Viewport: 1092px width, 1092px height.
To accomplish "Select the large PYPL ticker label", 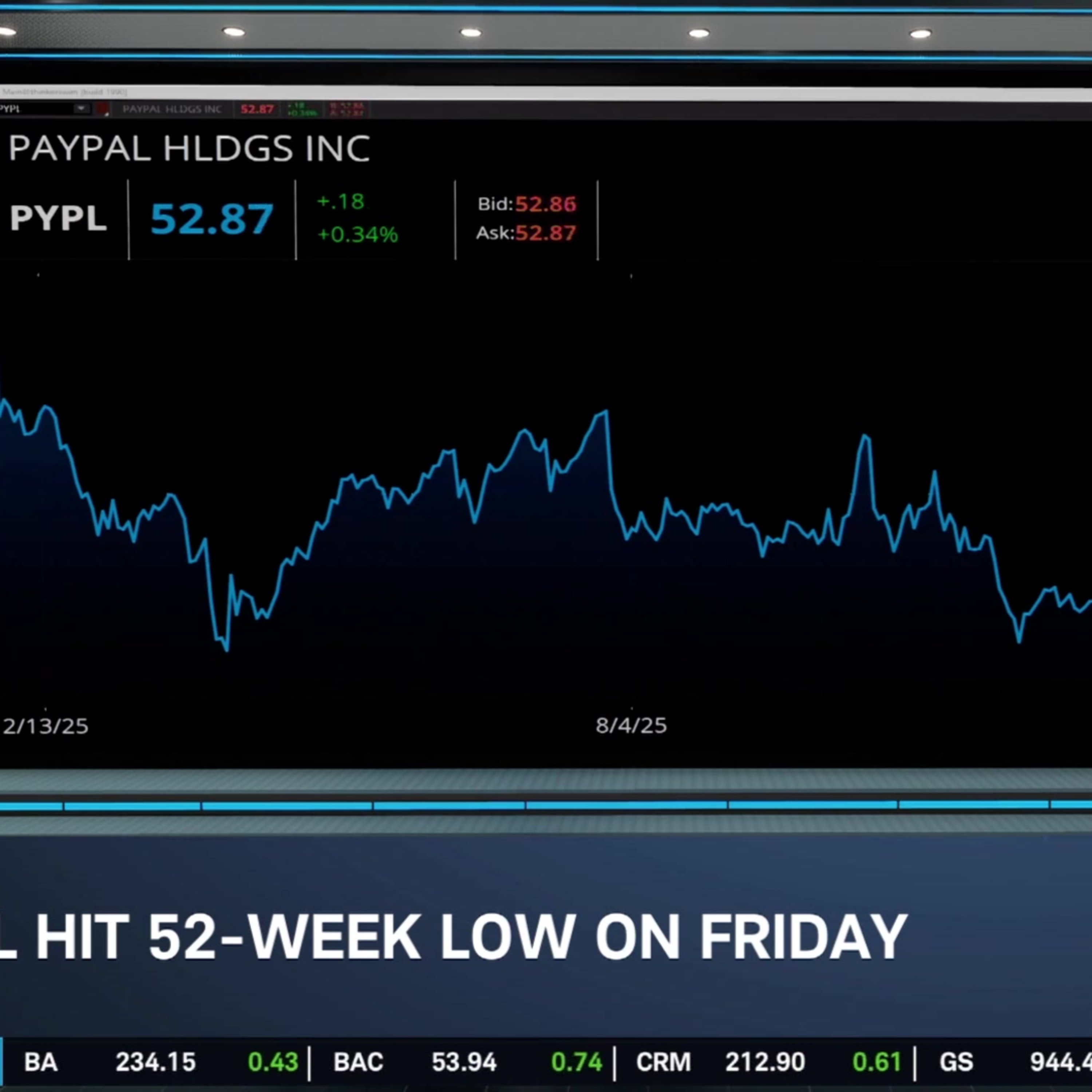I will coord(58,218).
